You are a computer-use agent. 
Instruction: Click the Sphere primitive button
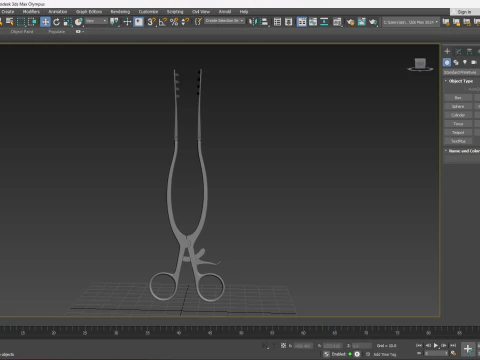point(458,106)
